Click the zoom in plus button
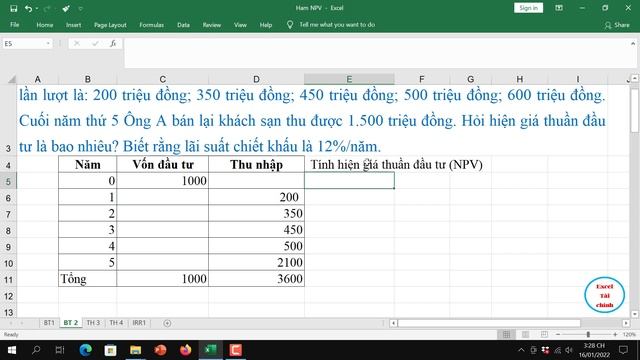 pyautogui.click(x=615, y=335)
